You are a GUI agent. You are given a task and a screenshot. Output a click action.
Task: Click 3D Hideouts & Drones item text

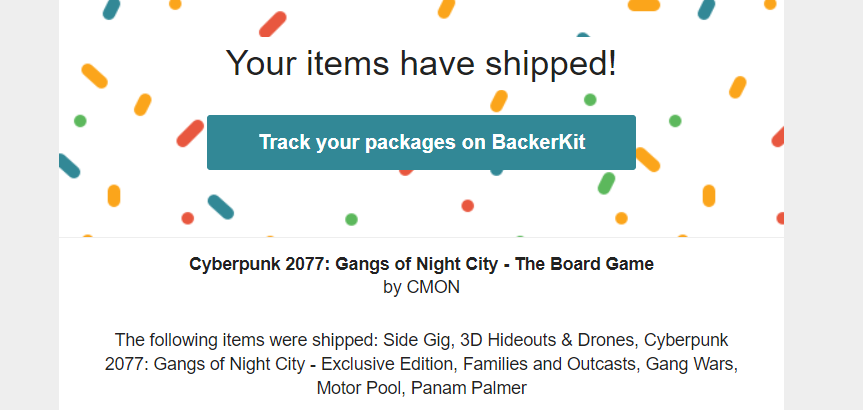pos(547,340)
